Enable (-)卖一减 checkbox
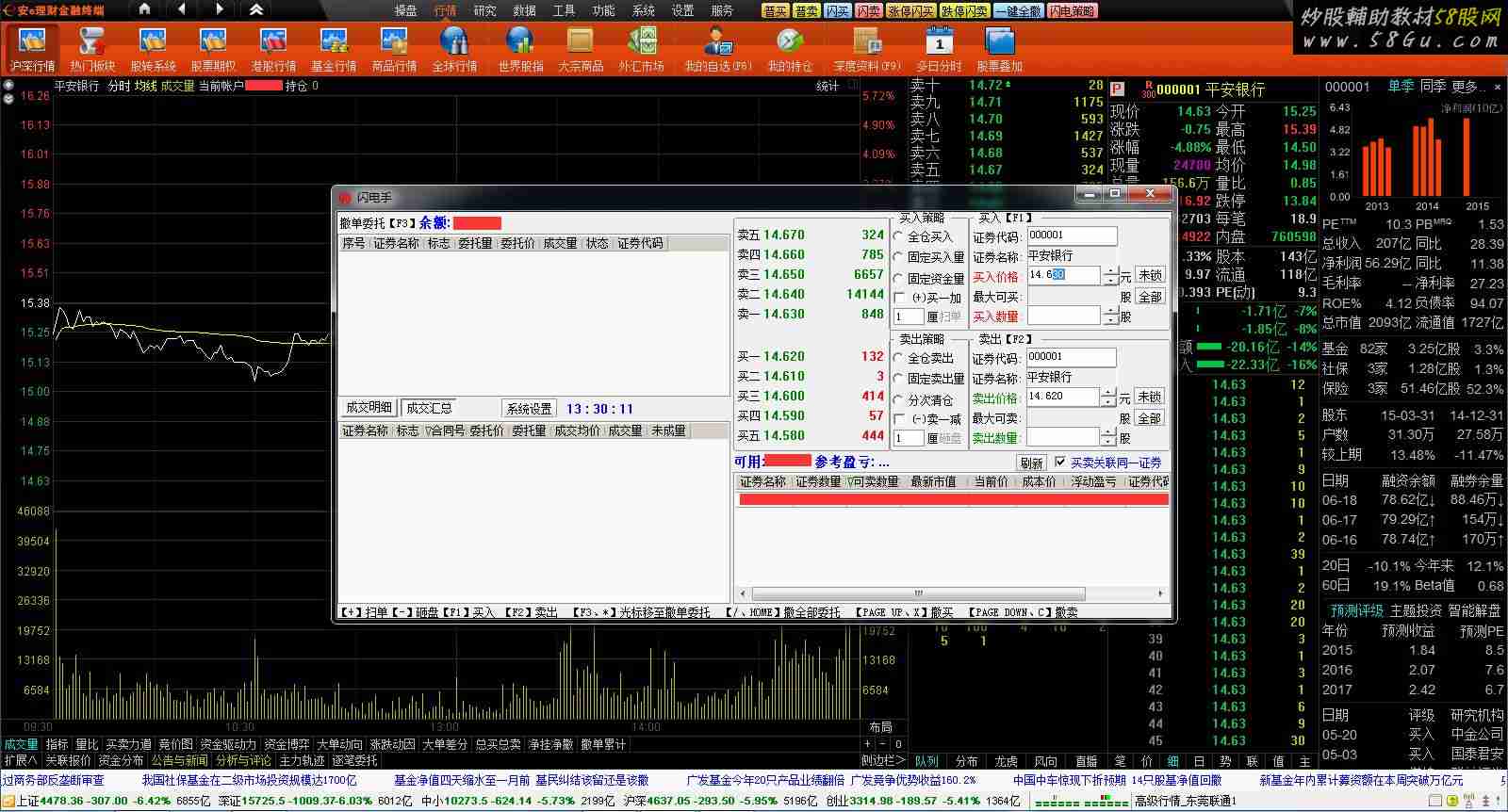The width and height of the screenshot is (1508, 812). (x=899, y=419)
